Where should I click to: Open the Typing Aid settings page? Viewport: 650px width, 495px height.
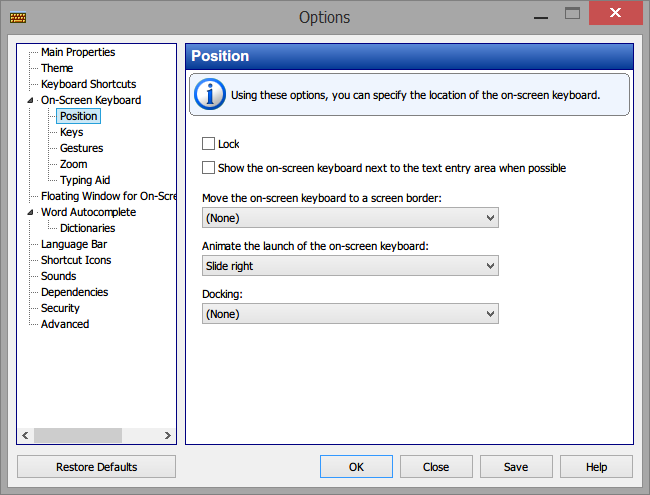[85, 180]
